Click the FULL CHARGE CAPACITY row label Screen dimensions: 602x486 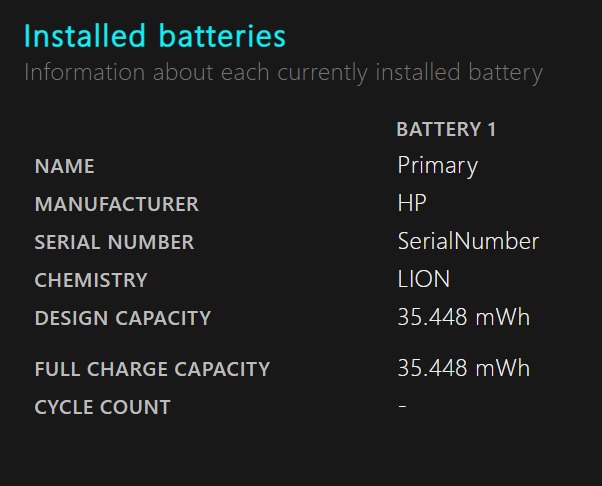coord(152,369)
